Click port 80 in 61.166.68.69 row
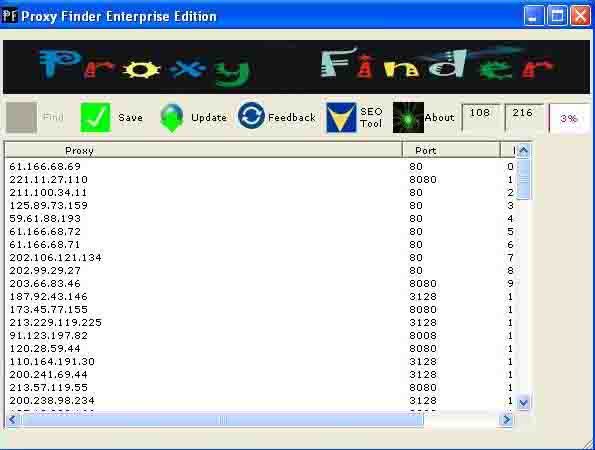Viewport: 595px width, 450px height. click(416, 167)
